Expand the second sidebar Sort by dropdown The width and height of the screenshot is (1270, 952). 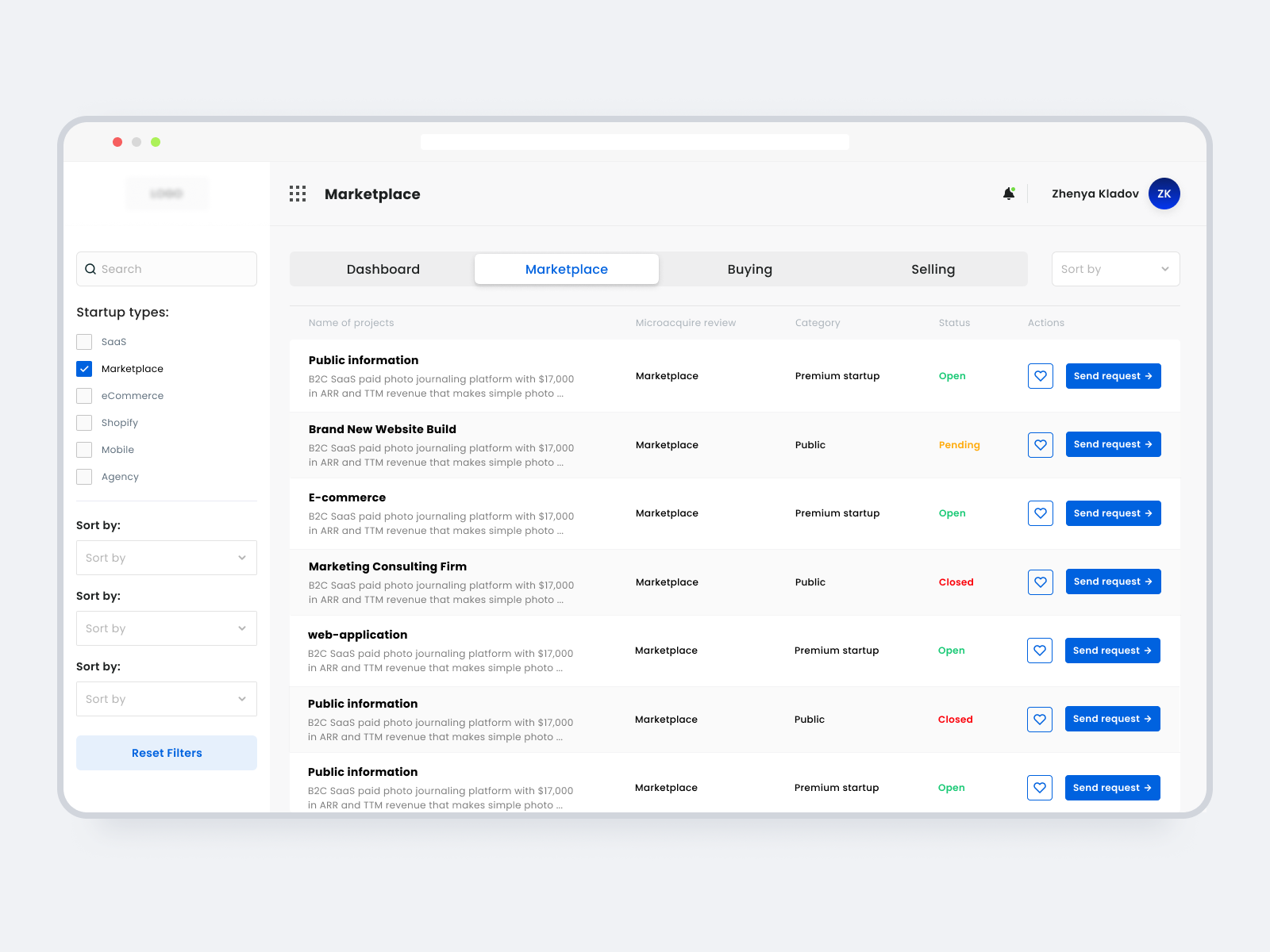(167, 628)
